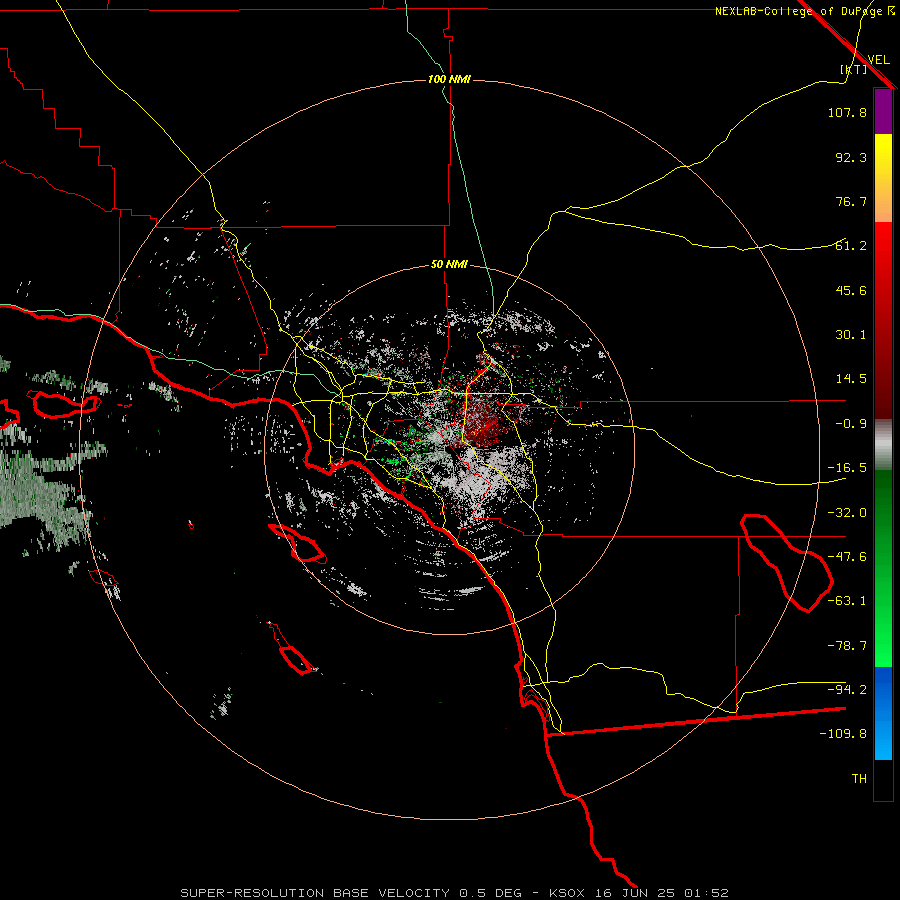This screenshot has width=900, height=900.
Task: Click the "TH" threshold label on legend
Action: pos(859,779)
